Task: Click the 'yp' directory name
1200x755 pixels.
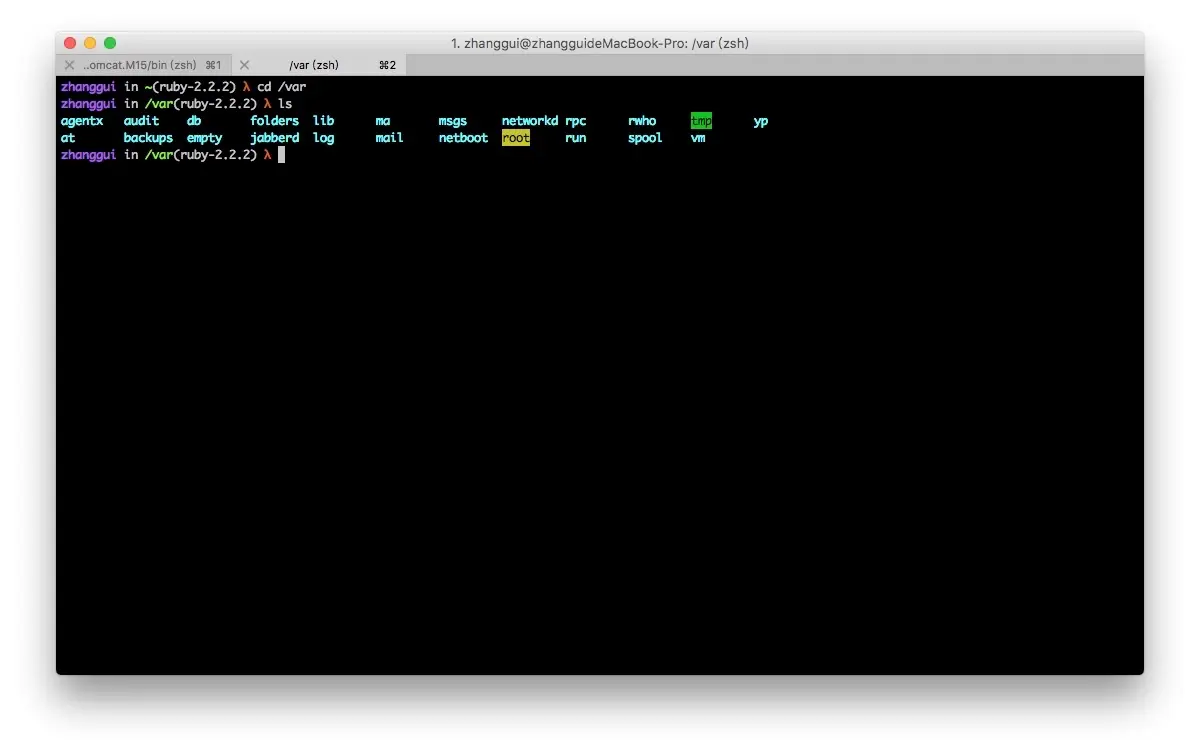Action: tap(761, 121)
